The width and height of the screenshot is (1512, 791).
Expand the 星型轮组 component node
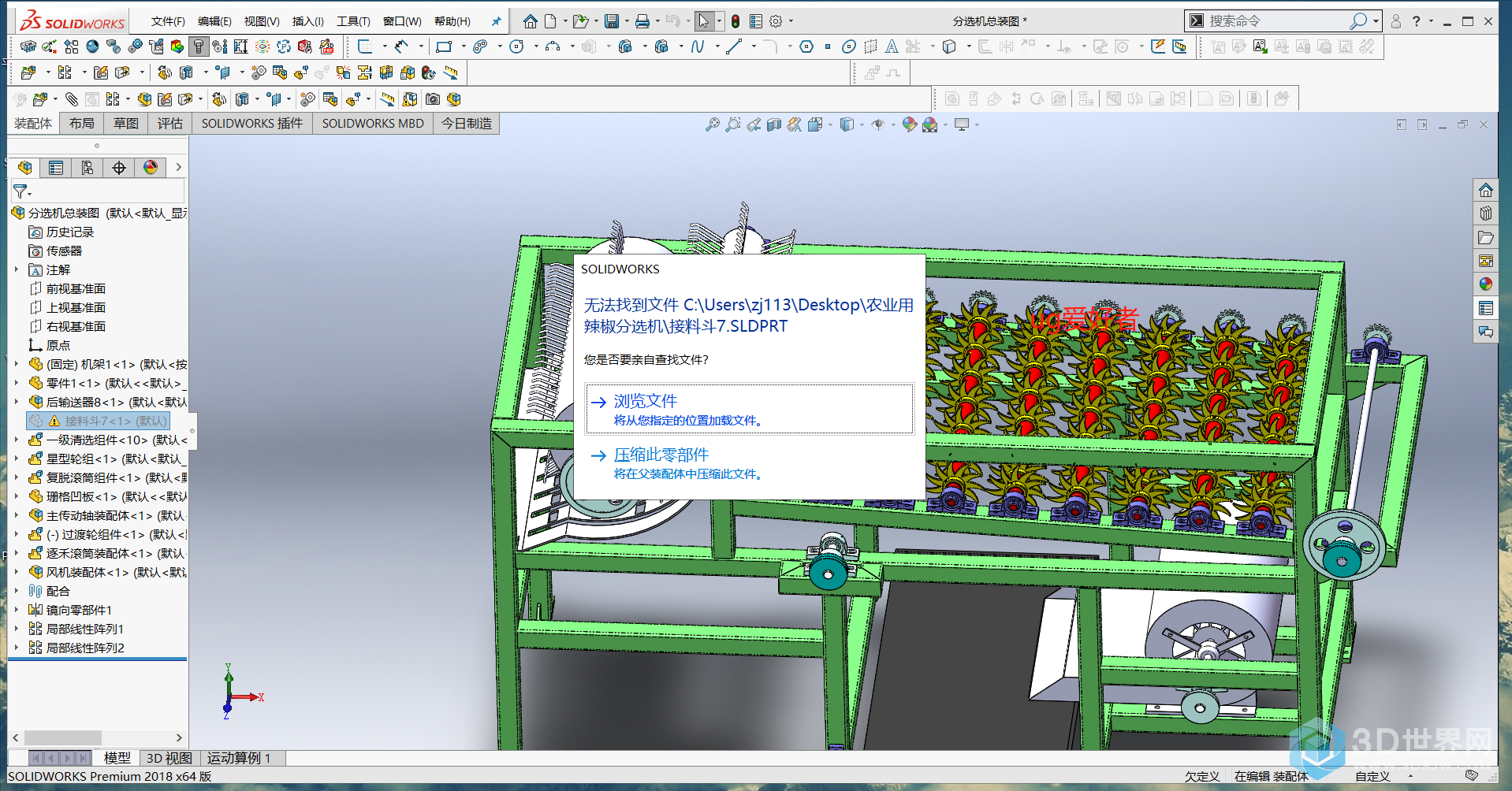[x=17, y=459]
